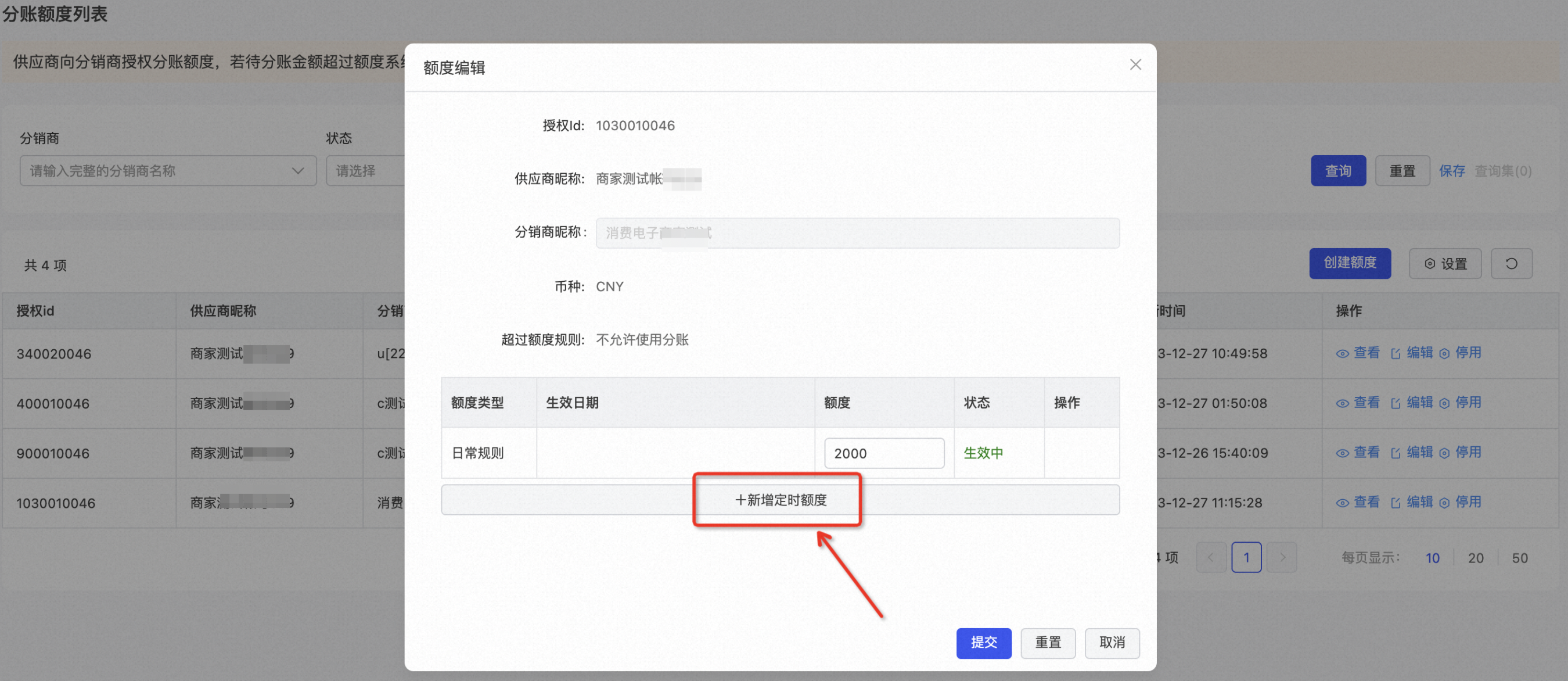View the row dated 3-12-26 15:40:09 via 查看
1568x681 pixels.
[x=1358, y=453]
